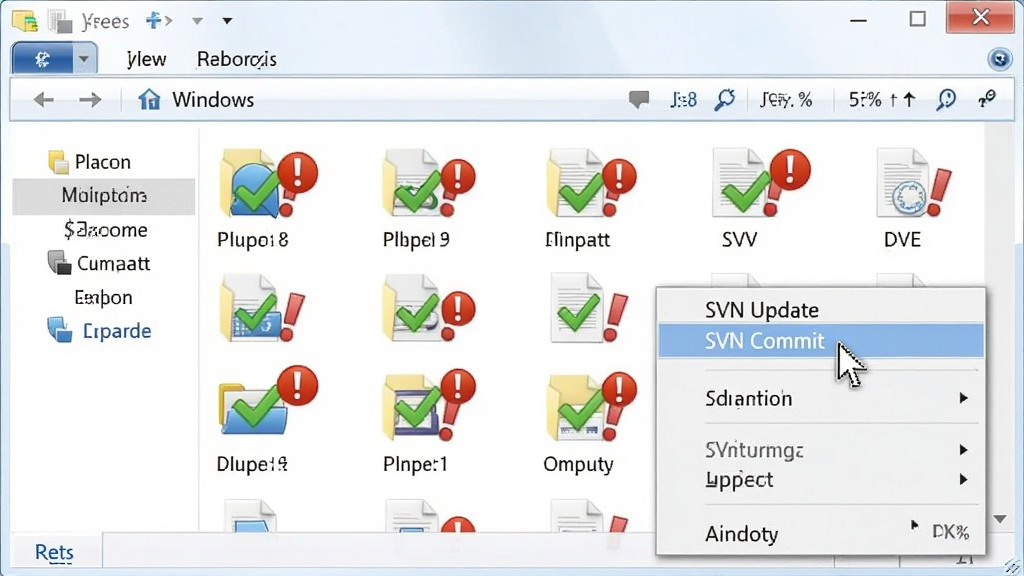Click the magnifier search icon in toolbar
Screen dimensions: 1024x576
tap(724, 100)
